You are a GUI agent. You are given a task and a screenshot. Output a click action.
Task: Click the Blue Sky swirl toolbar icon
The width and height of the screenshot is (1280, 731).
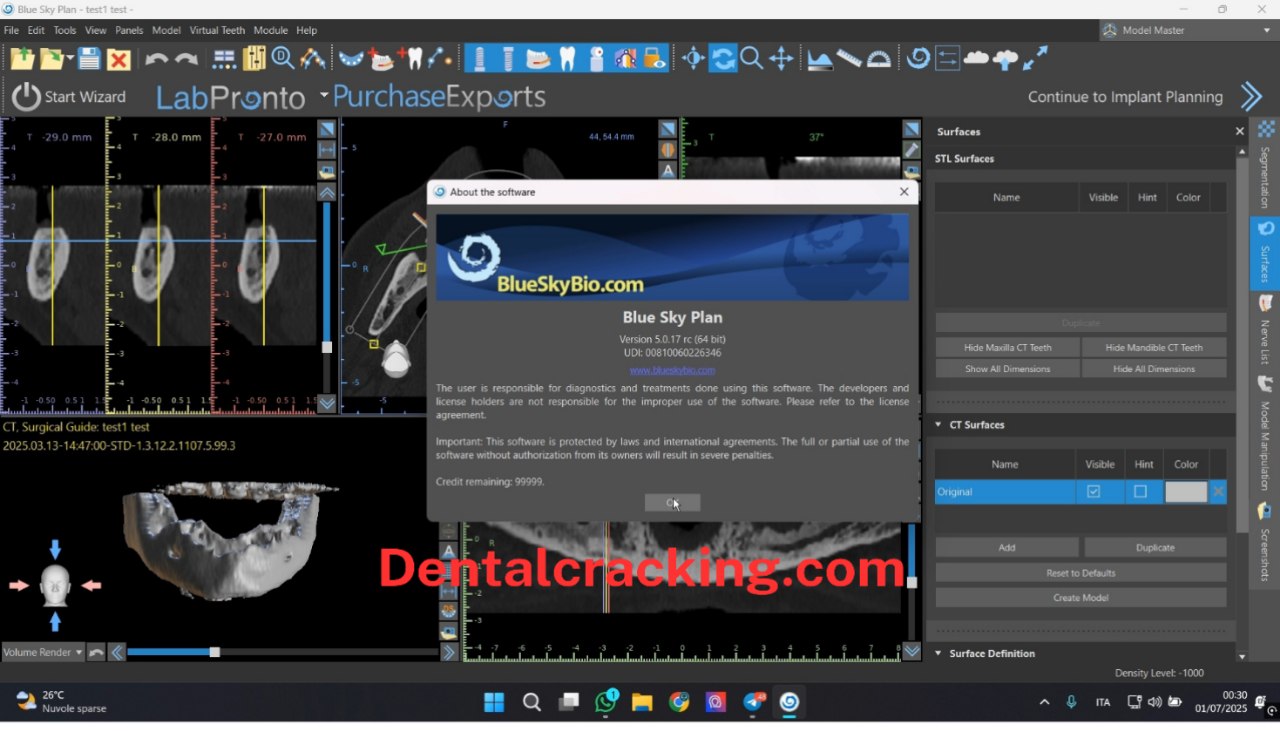pos(918,58)
